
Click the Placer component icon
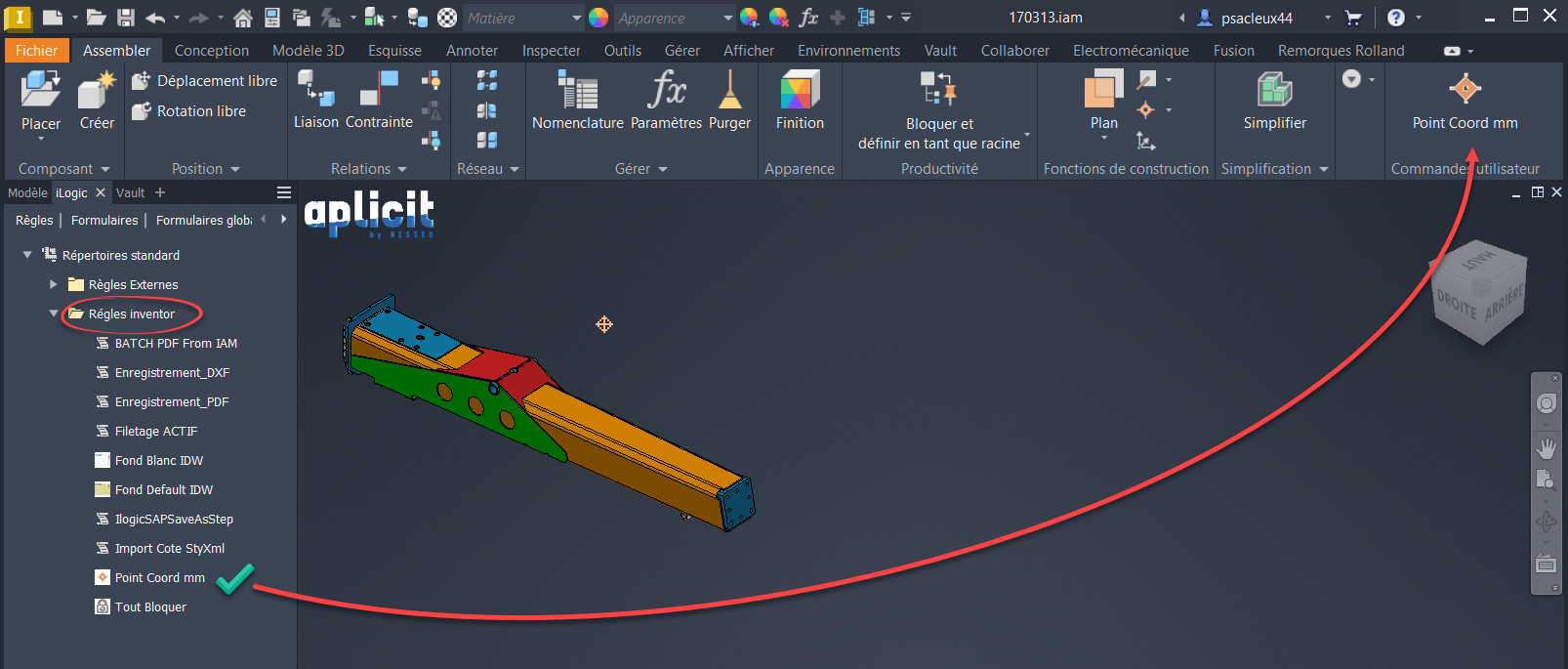coord(40,91)
